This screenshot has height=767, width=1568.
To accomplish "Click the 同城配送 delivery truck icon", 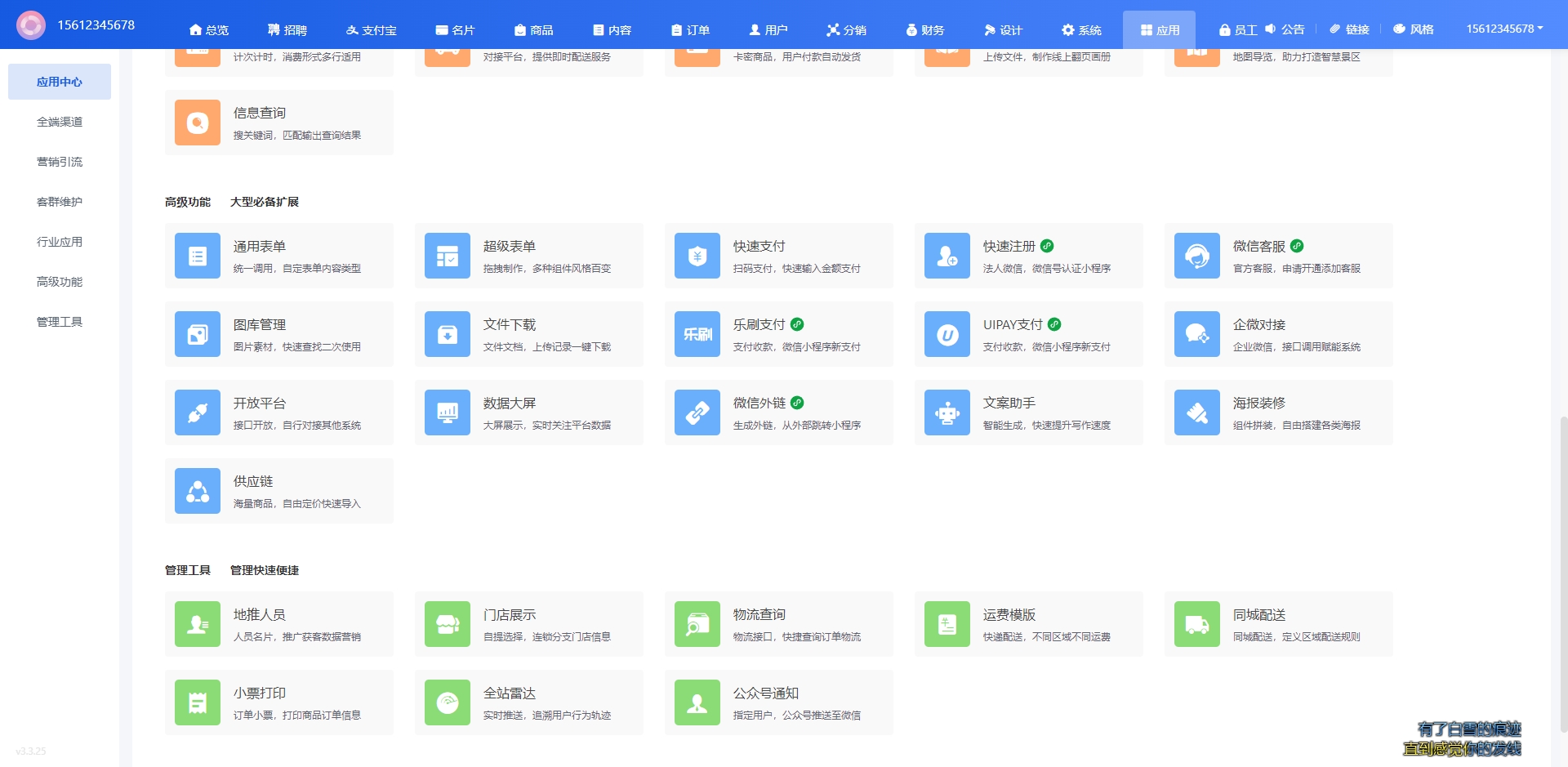I will point(1196,624).
